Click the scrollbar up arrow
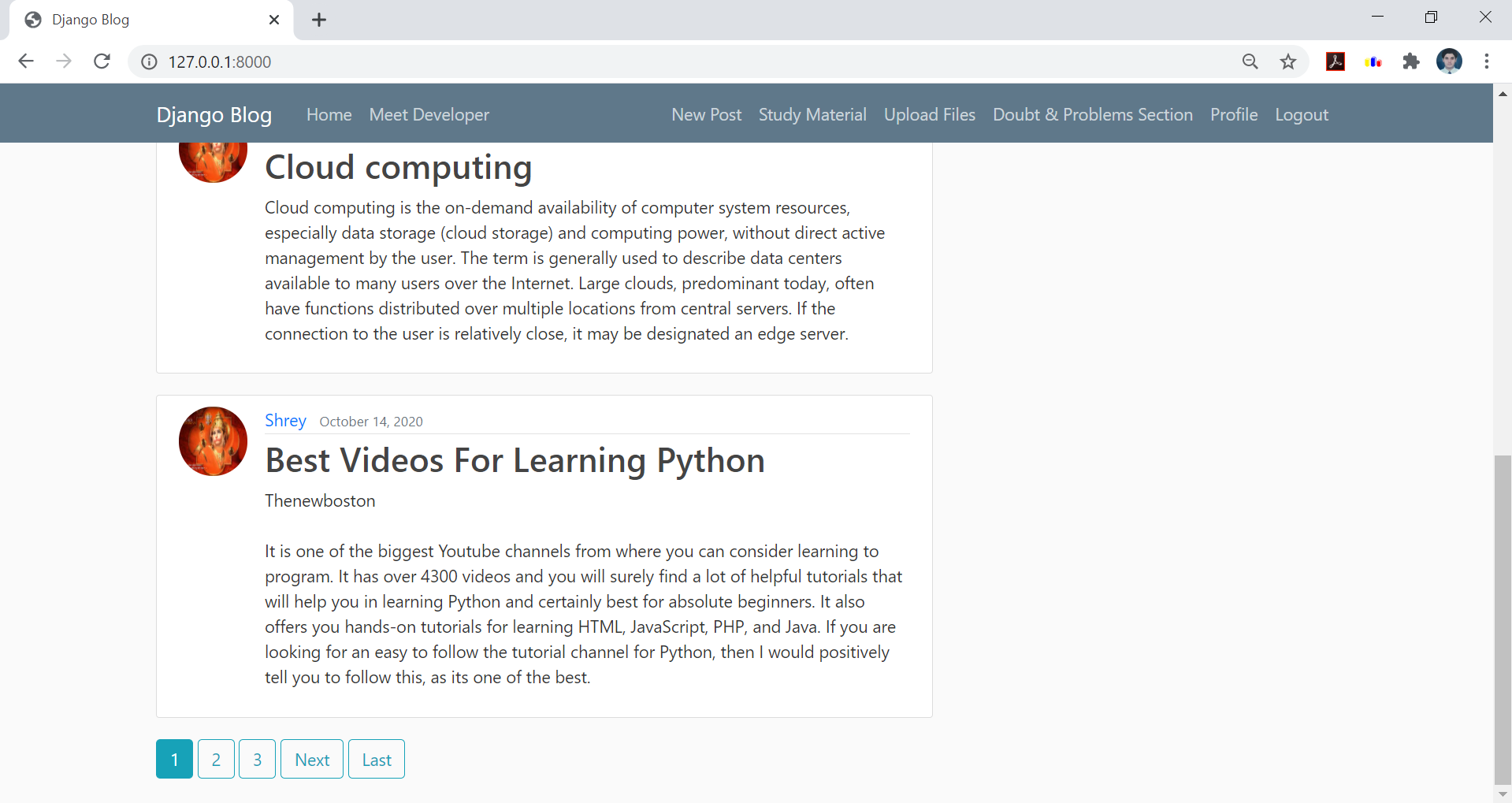The width and height of the screenshot is (1512, 803). point(1503,92)
